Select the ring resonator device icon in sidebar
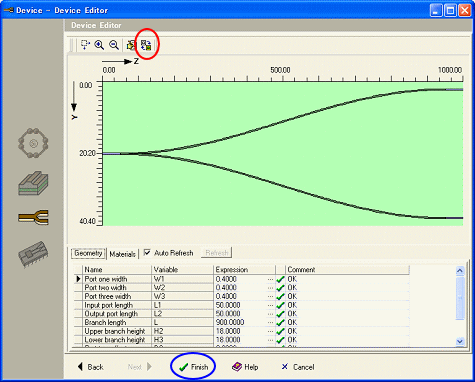475x382 pixels. click(x=33, y=143)
